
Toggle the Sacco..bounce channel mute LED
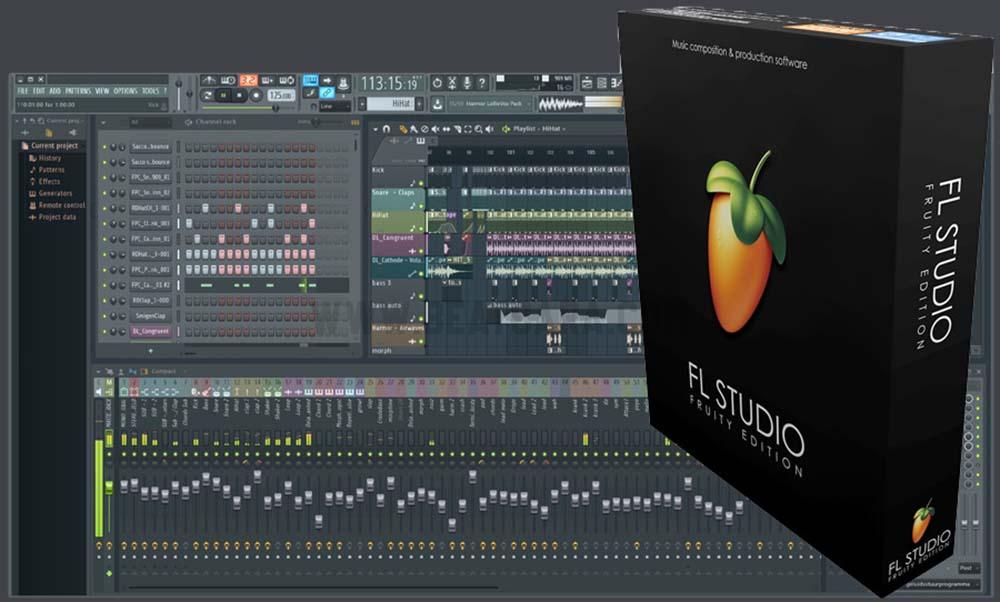pos(104,146)
